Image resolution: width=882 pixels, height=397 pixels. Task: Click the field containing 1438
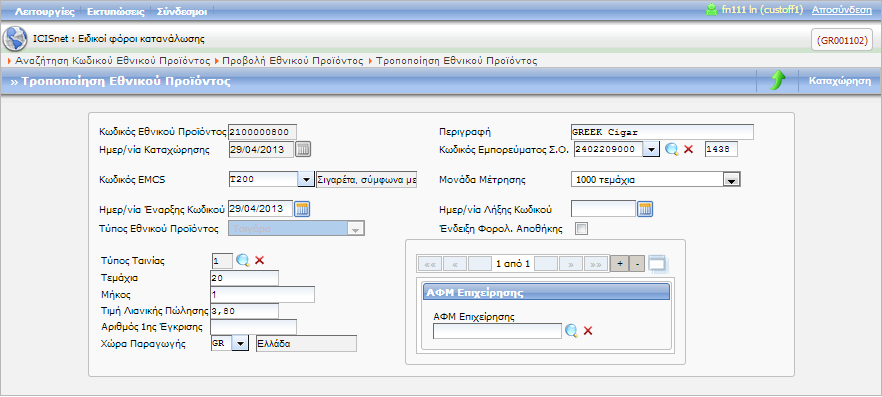coord(721,149)
